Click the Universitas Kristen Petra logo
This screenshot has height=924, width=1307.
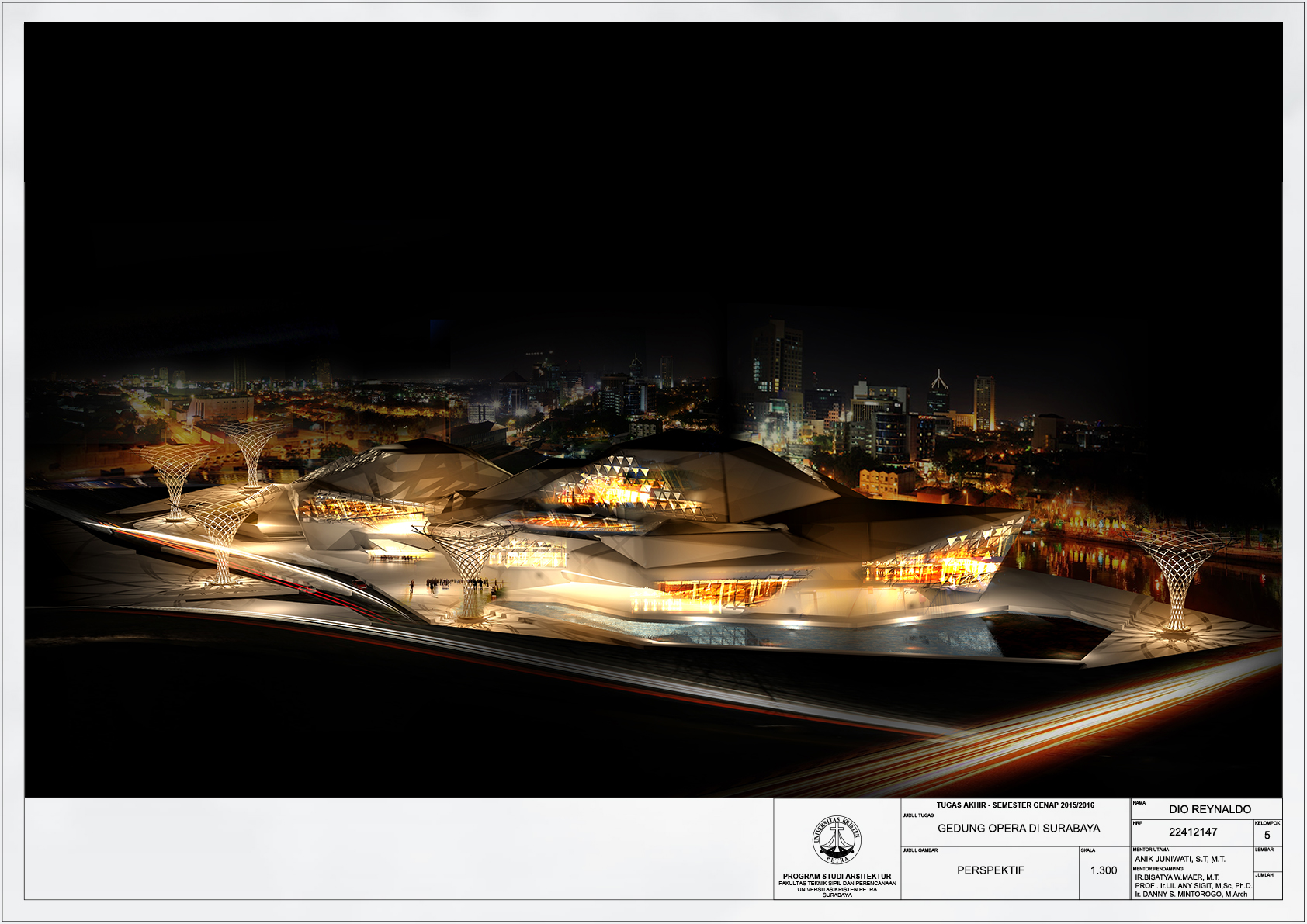(x=837, y=839)
